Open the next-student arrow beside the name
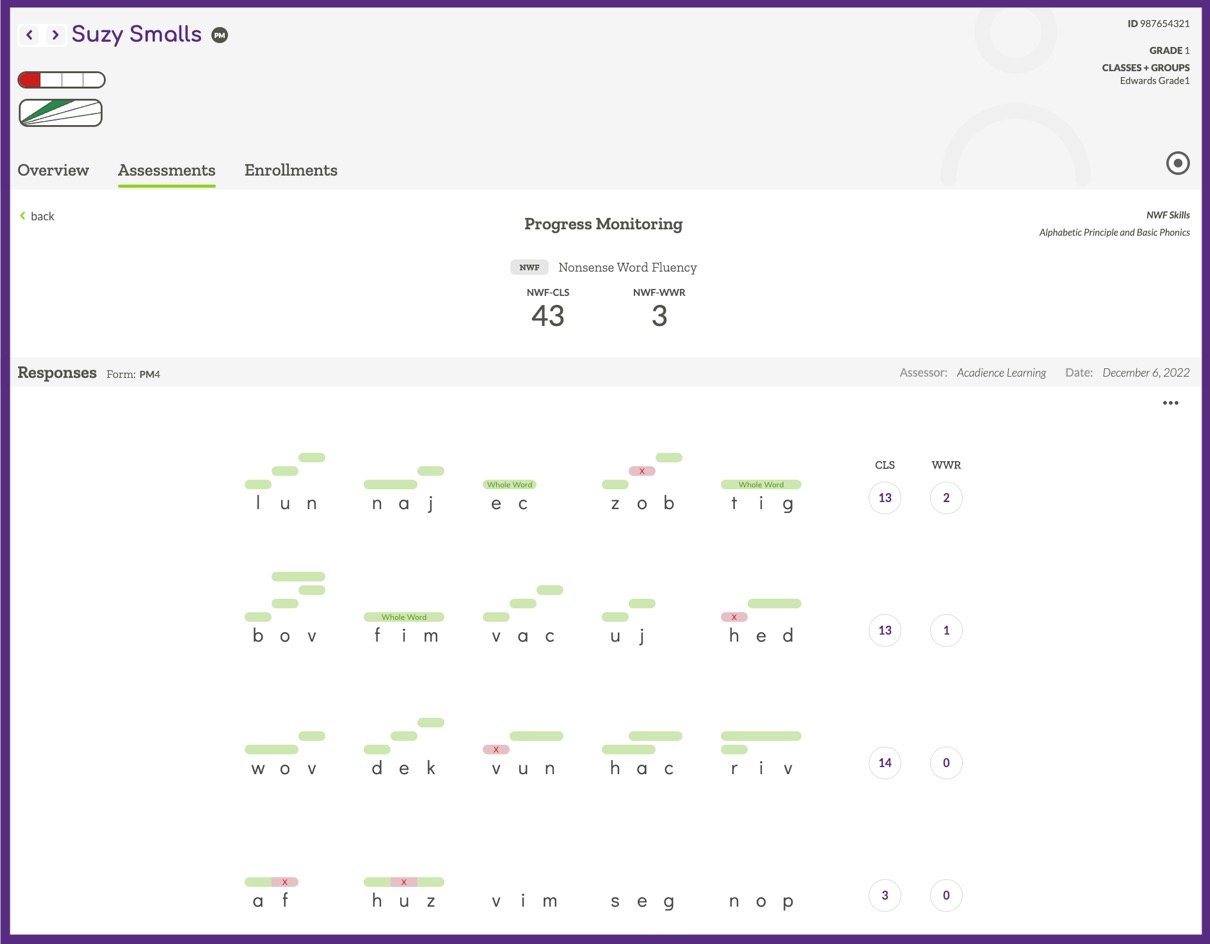 tap(53, 34)
